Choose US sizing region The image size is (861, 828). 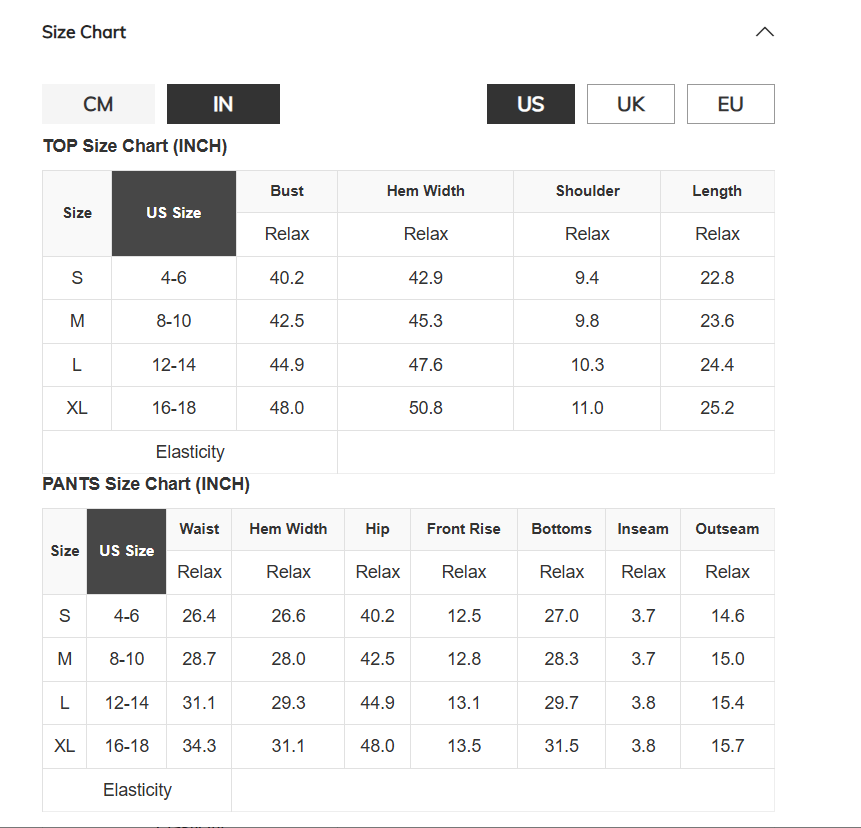[530, 104]
